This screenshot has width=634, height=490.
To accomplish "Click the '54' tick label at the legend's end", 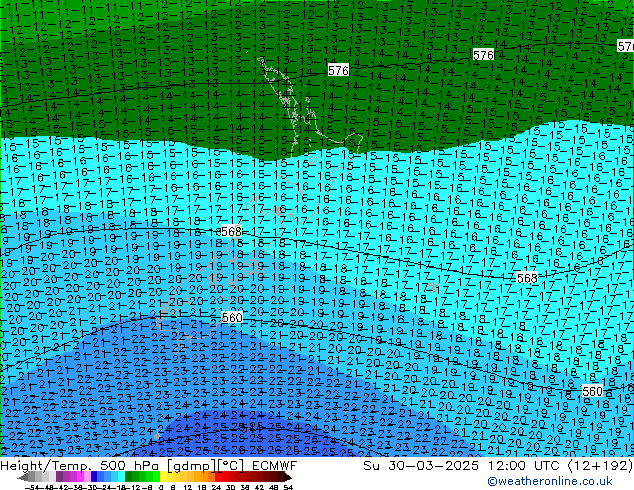I will click(x=287, y=487).
